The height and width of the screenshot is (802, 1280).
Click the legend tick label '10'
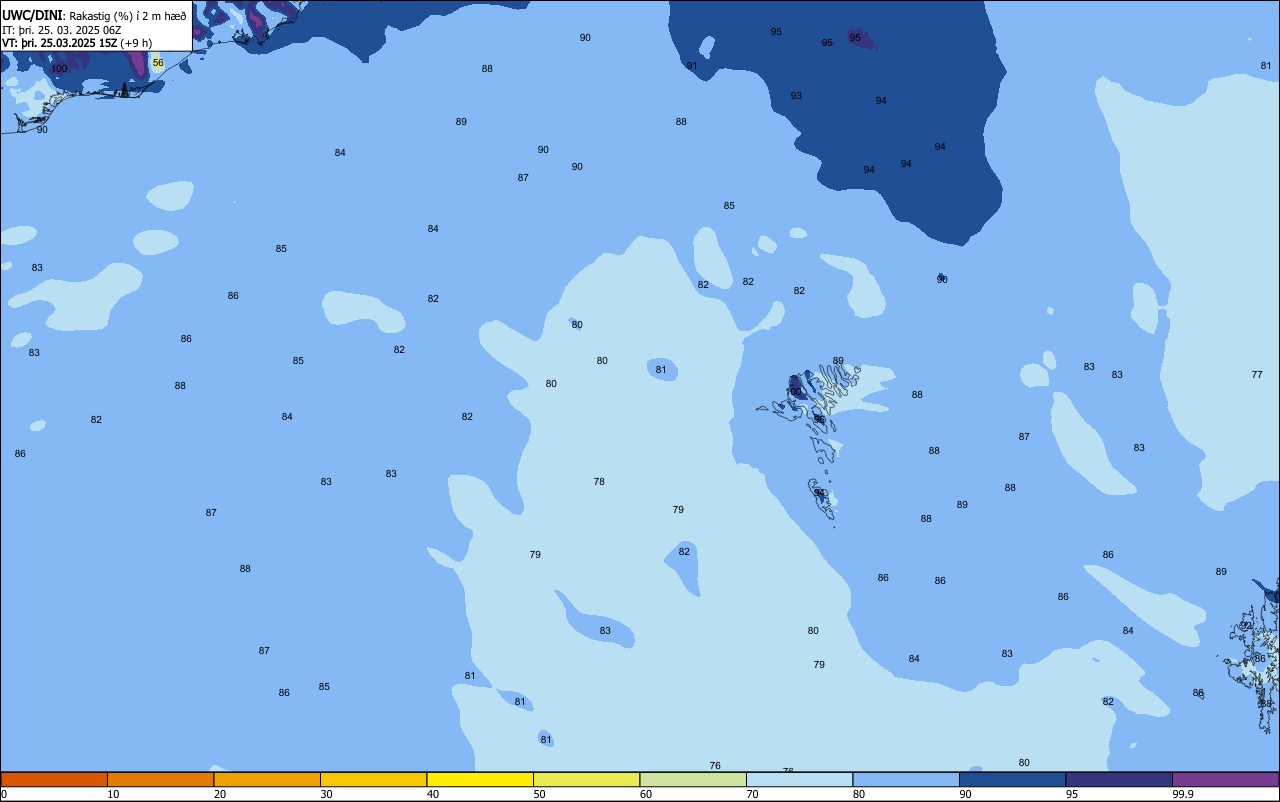[113, 794]
